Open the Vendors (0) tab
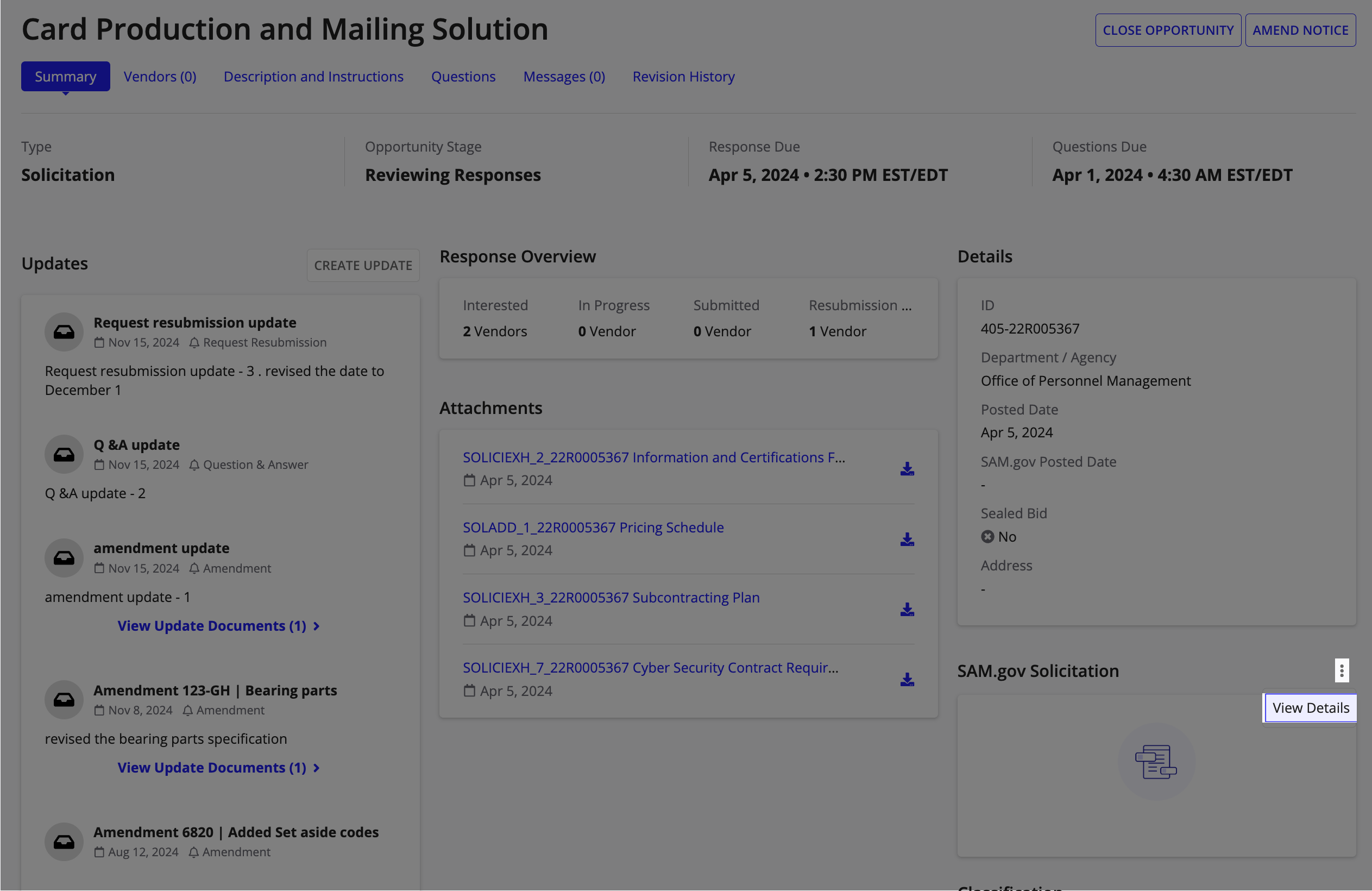This screenshot has width=1372, height=891. pyautogui.click(x=160, y=76)
